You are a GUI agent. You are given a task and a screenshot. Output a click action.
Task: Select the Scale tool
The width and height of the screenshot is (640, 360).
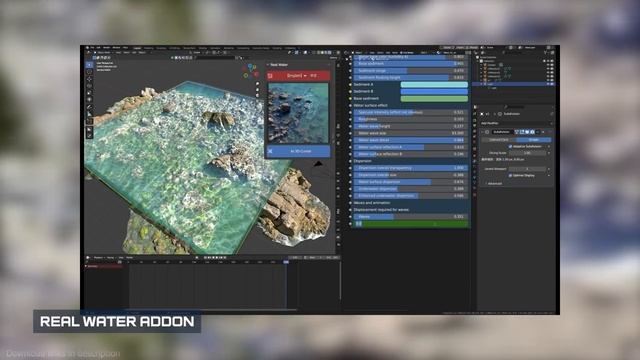[x=89, y=93]
